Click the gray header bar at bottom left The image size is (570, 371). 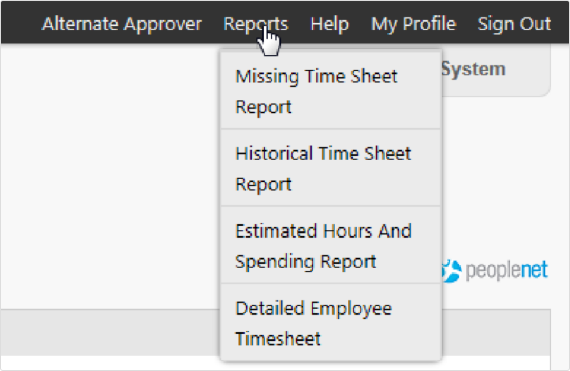pos(109,332)
